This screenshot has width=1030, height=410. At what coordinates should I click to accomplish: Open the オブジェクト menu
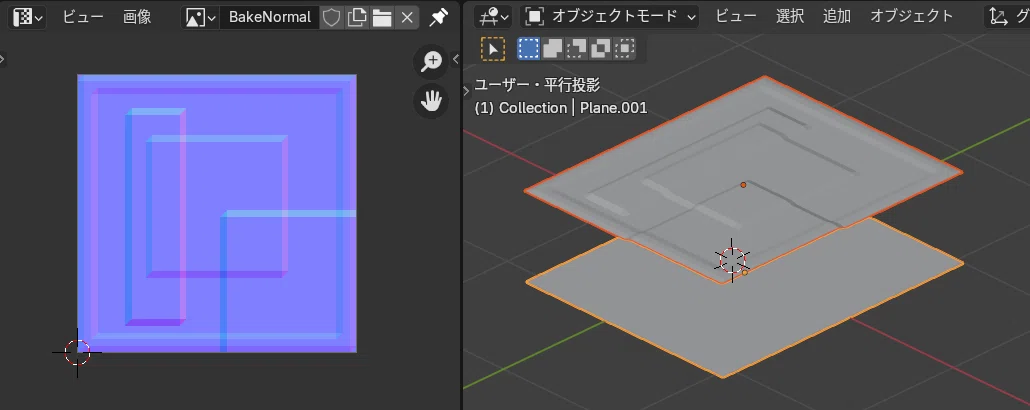tap(912, 17)
